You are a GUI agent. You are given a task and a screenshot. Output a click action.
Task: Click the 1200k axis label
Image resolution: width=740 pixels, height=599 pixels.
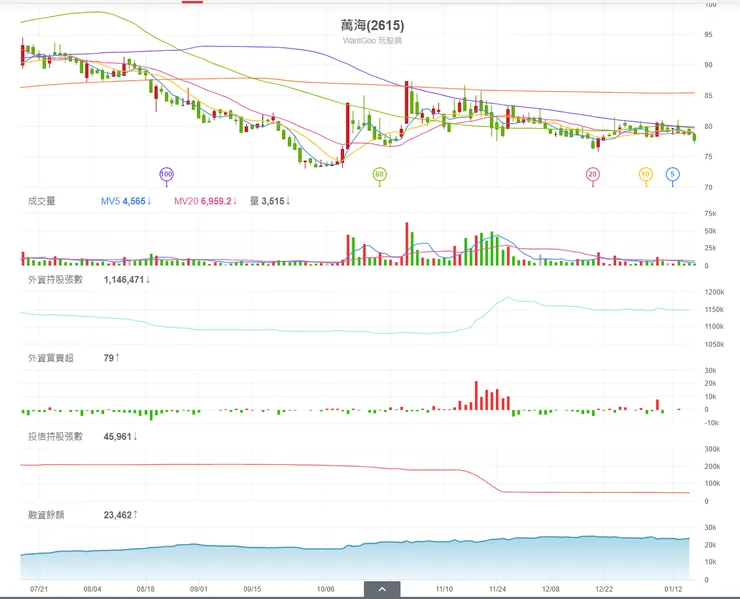tap(714, 292)
